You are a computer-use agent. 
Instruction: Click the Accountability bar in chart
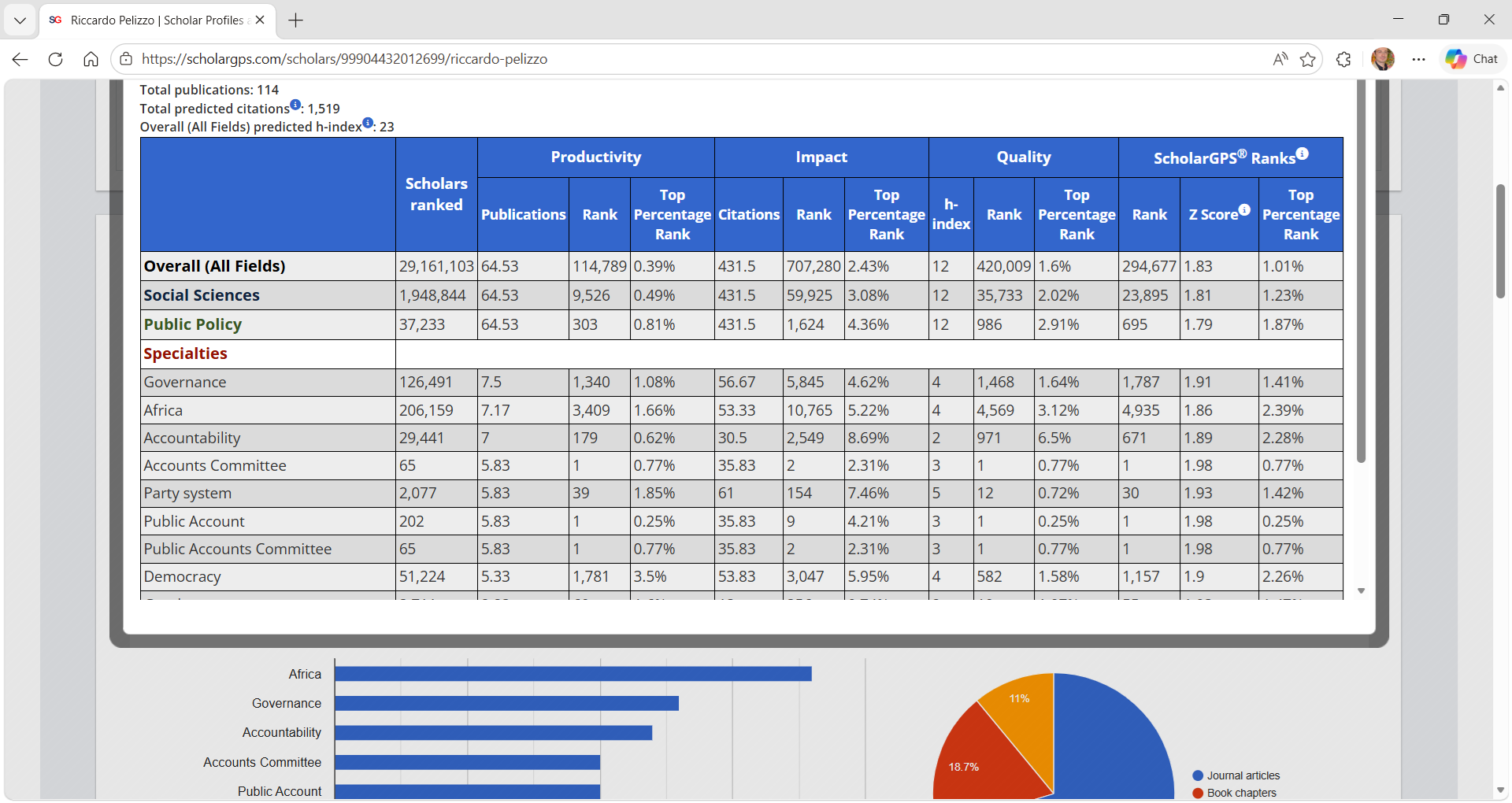[494, 733]
